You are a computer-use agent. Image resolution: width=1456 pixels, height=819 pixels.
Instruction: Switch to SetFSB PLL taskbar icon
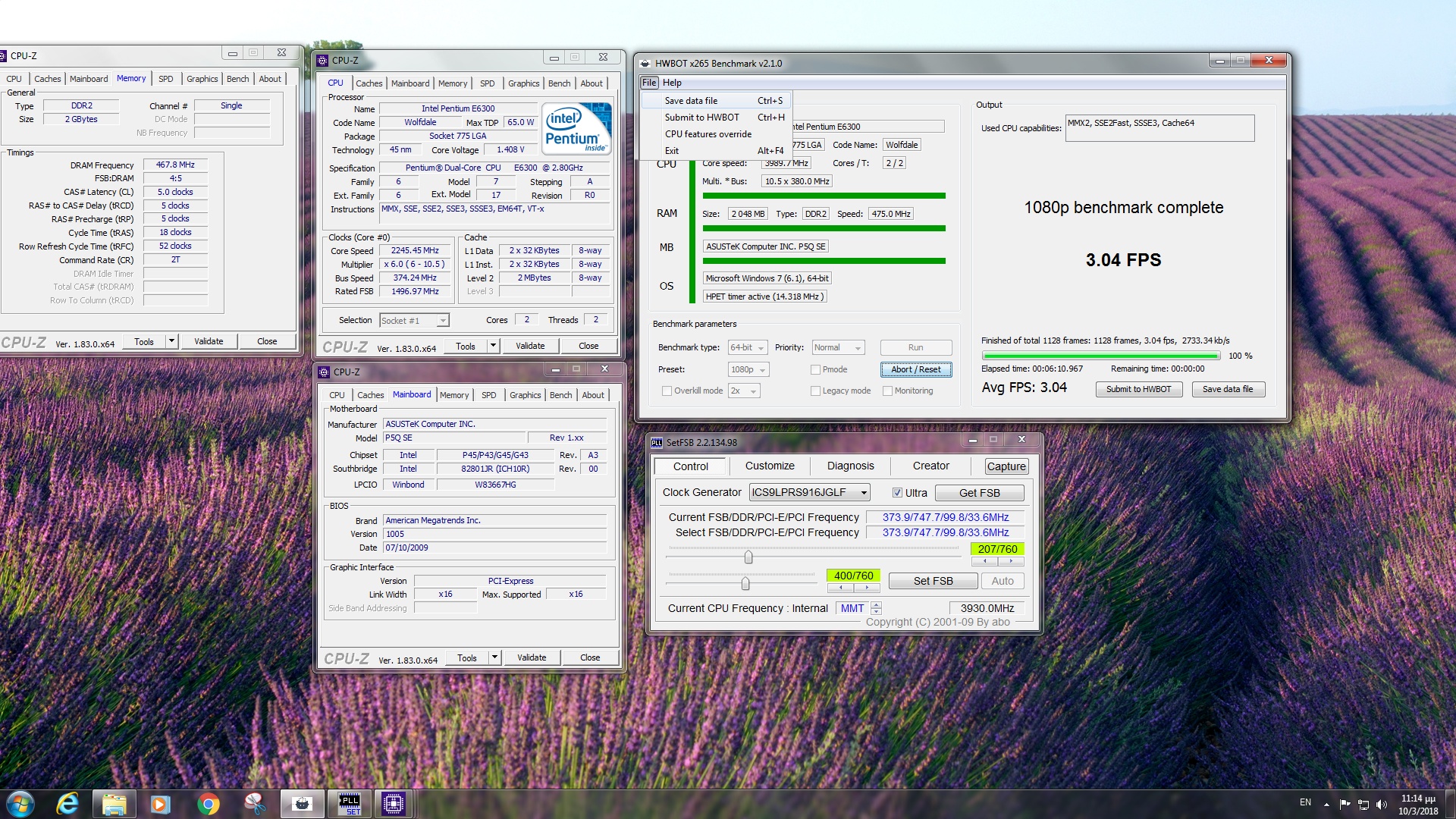tap(349, 804)
